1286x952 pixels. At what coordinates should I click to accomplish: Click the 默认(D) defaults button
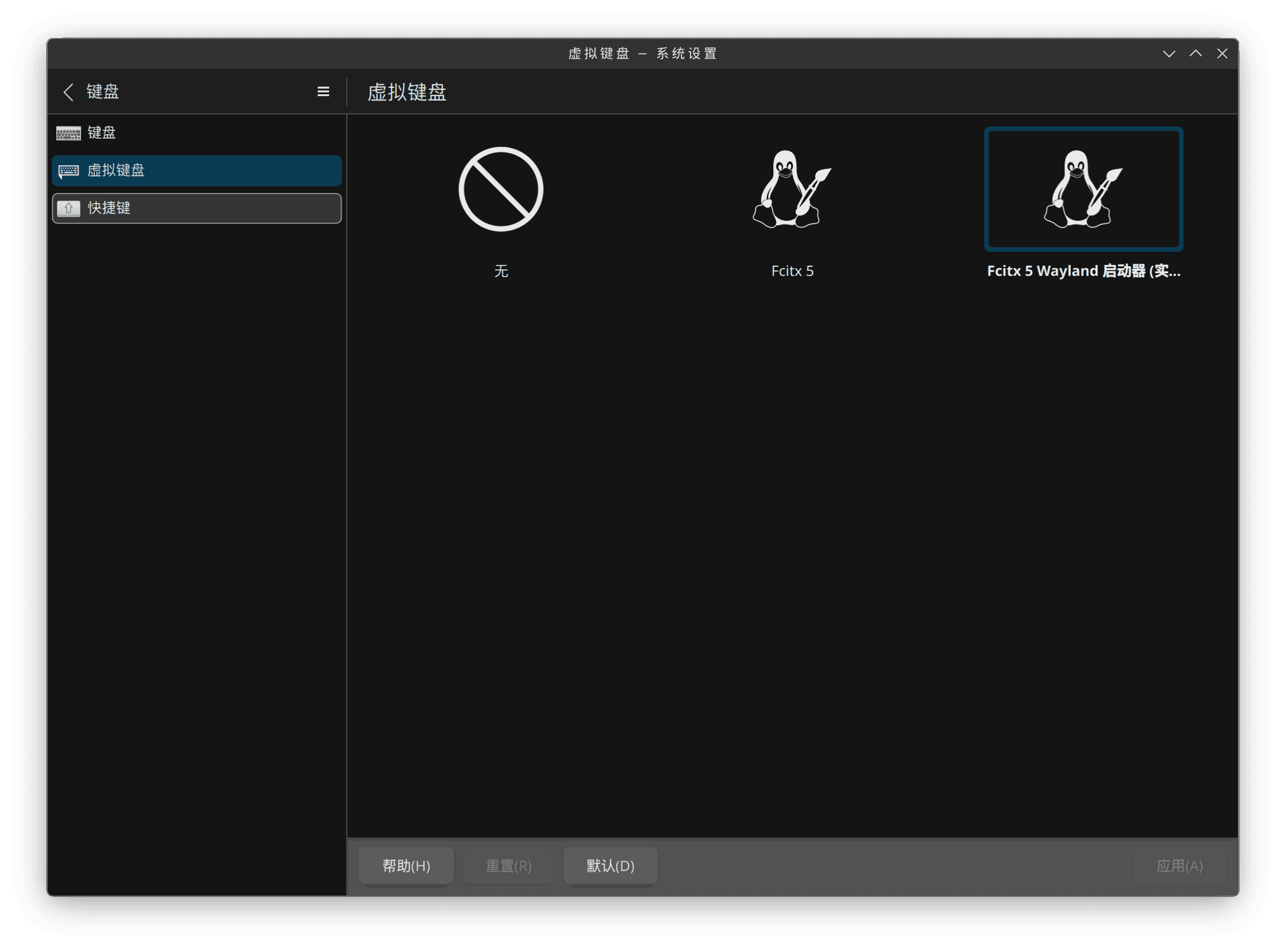(x=610, y=865)
